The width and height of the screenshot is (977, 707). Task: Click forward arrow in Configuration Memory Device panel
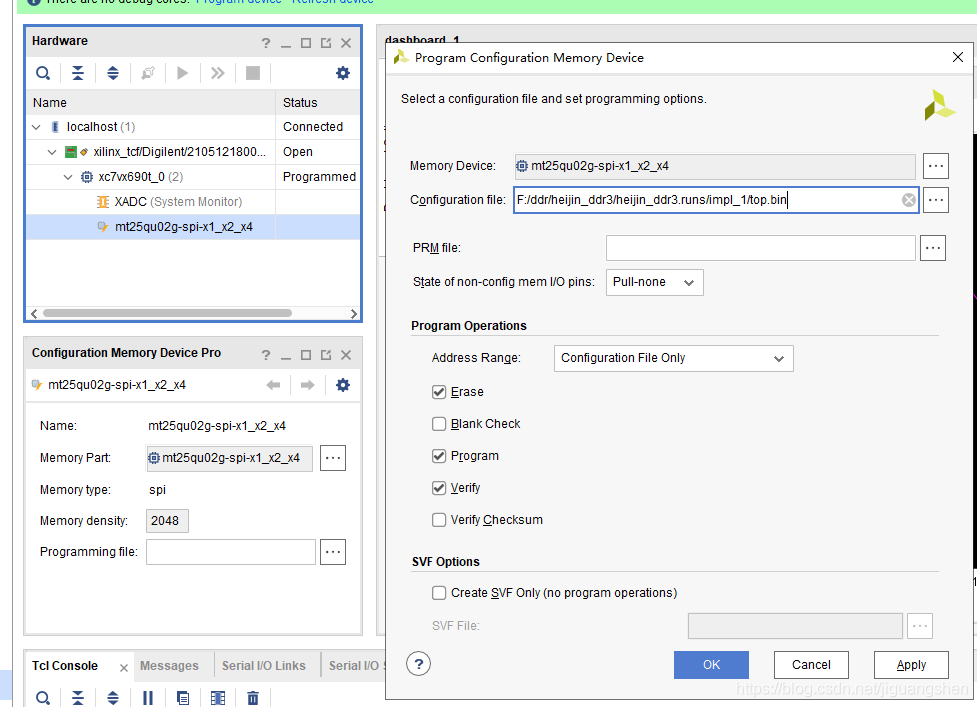tap(307, 385)
